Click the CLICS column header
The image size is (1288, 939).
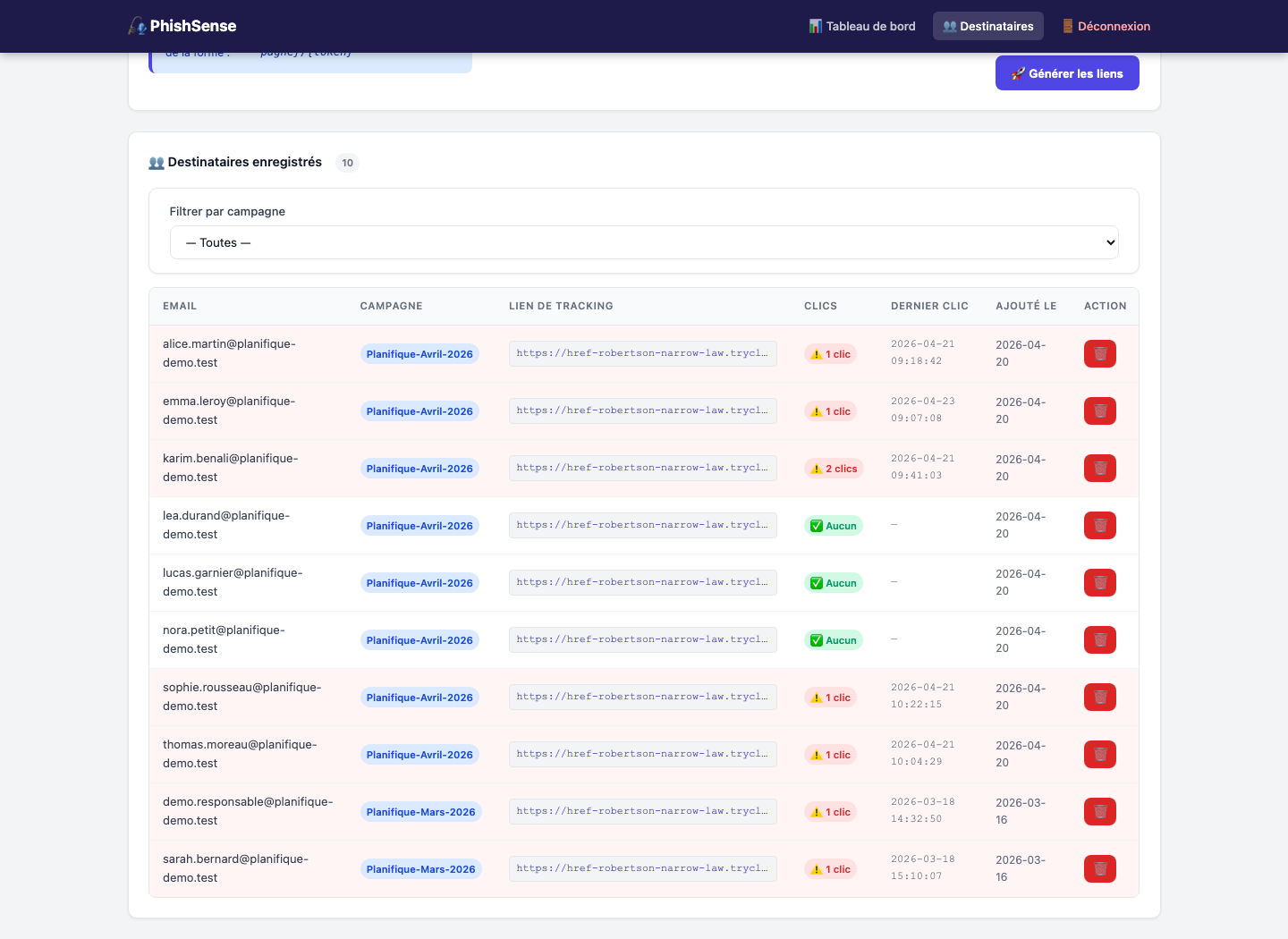coord(820,306)
